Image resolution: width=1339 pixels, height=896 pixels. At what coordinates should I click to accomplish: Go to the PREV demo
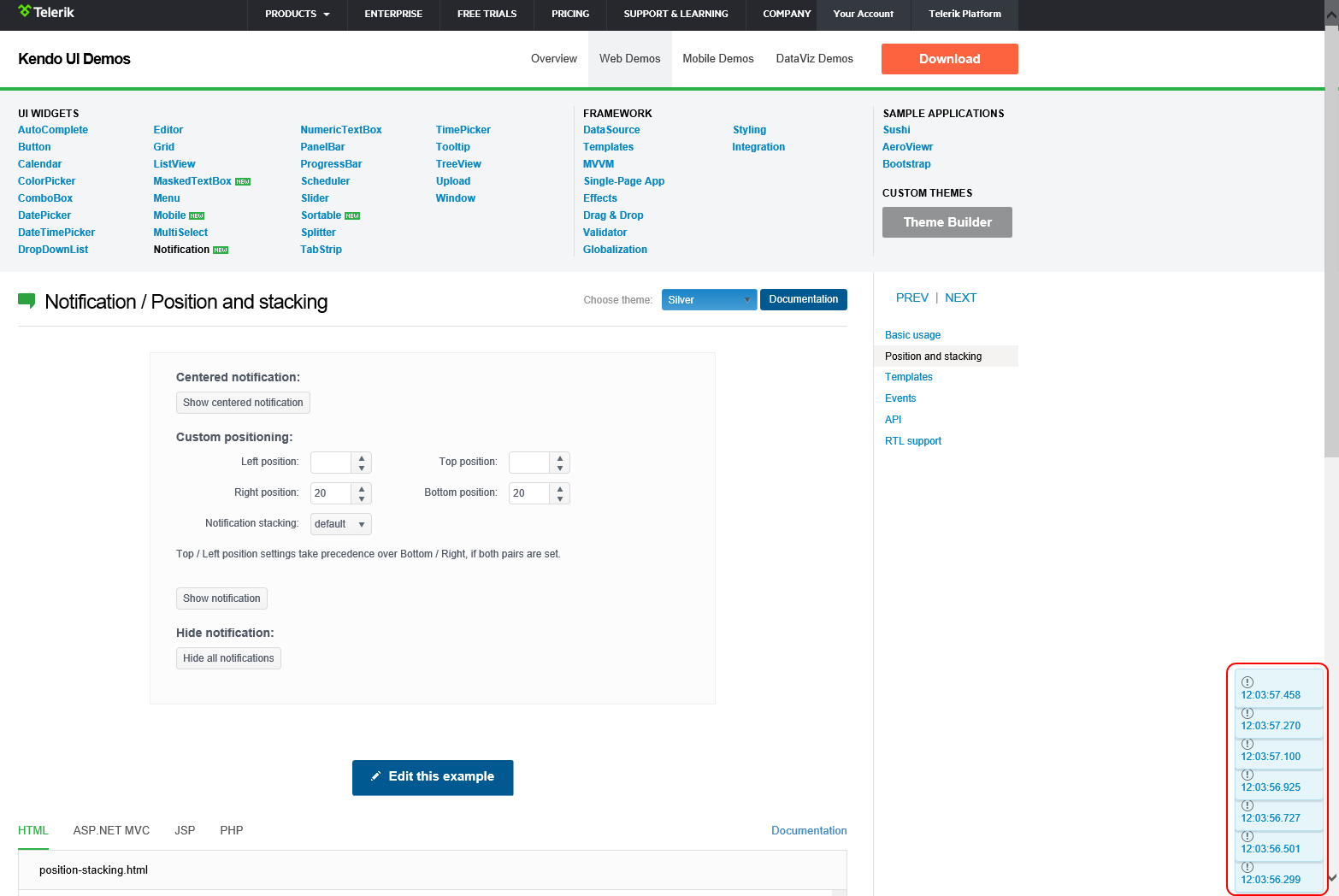click(x=912, y=298)
